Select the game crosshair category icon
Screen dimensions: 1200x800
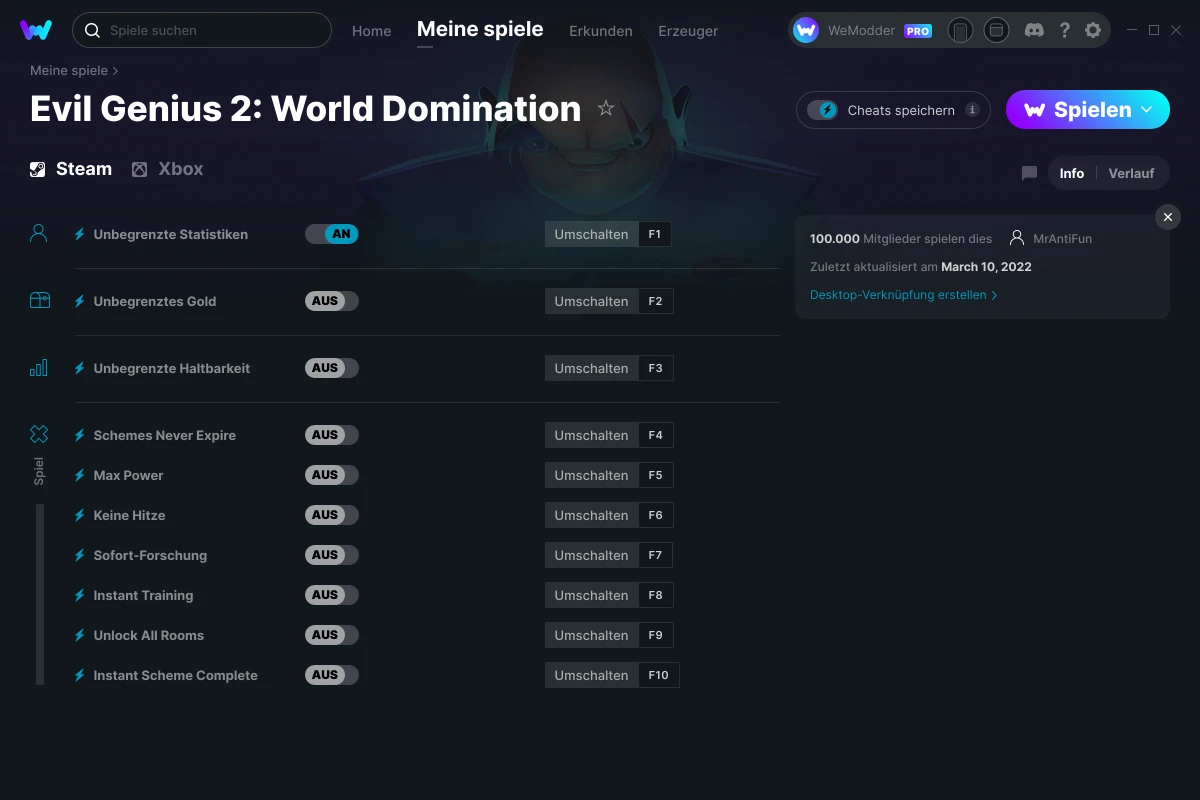click(39, 434)
